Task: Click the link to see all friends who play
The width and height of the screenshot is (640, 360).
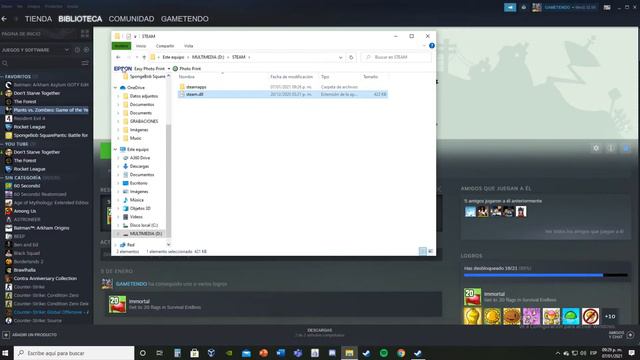Action: pyautogui.click(x=584, y=231)
